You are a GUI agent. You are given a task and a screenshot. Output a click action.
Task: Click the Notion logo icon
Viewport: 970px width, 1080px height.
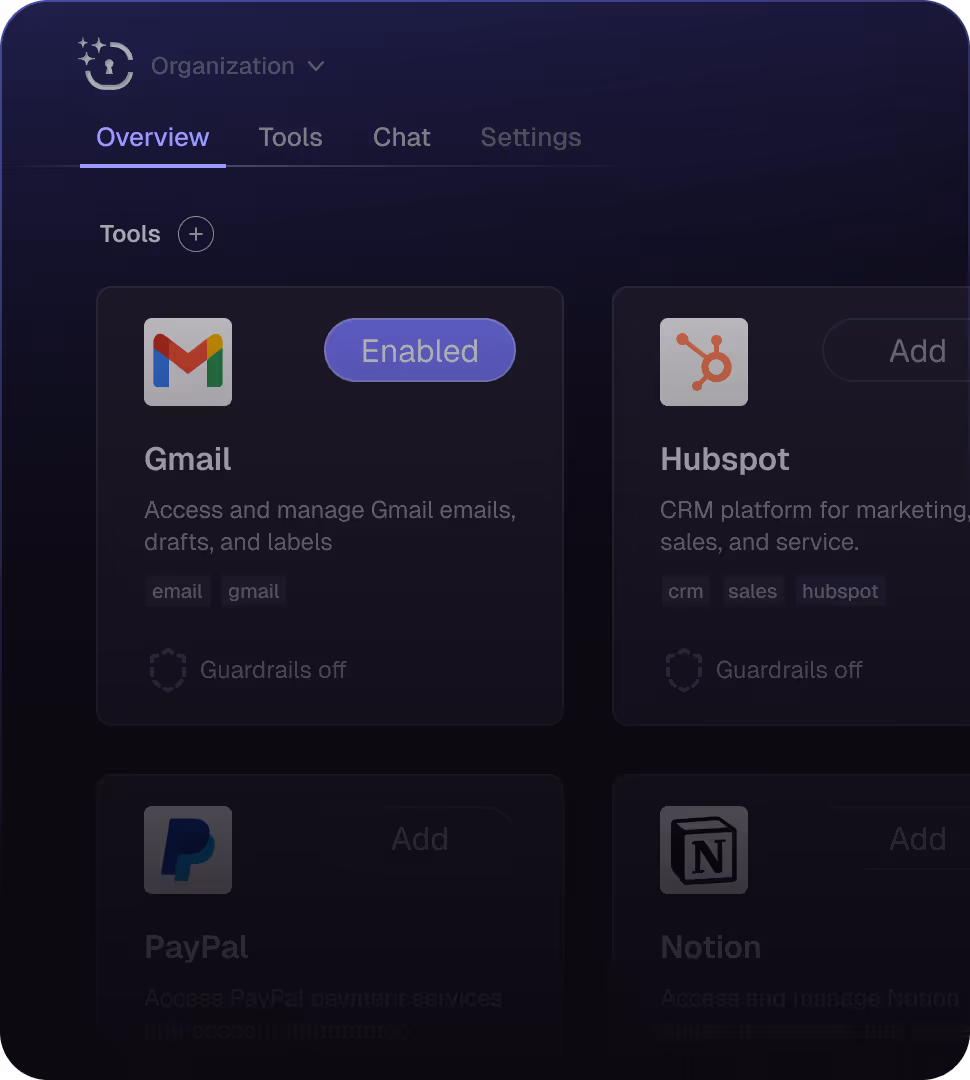coord(704,850)
